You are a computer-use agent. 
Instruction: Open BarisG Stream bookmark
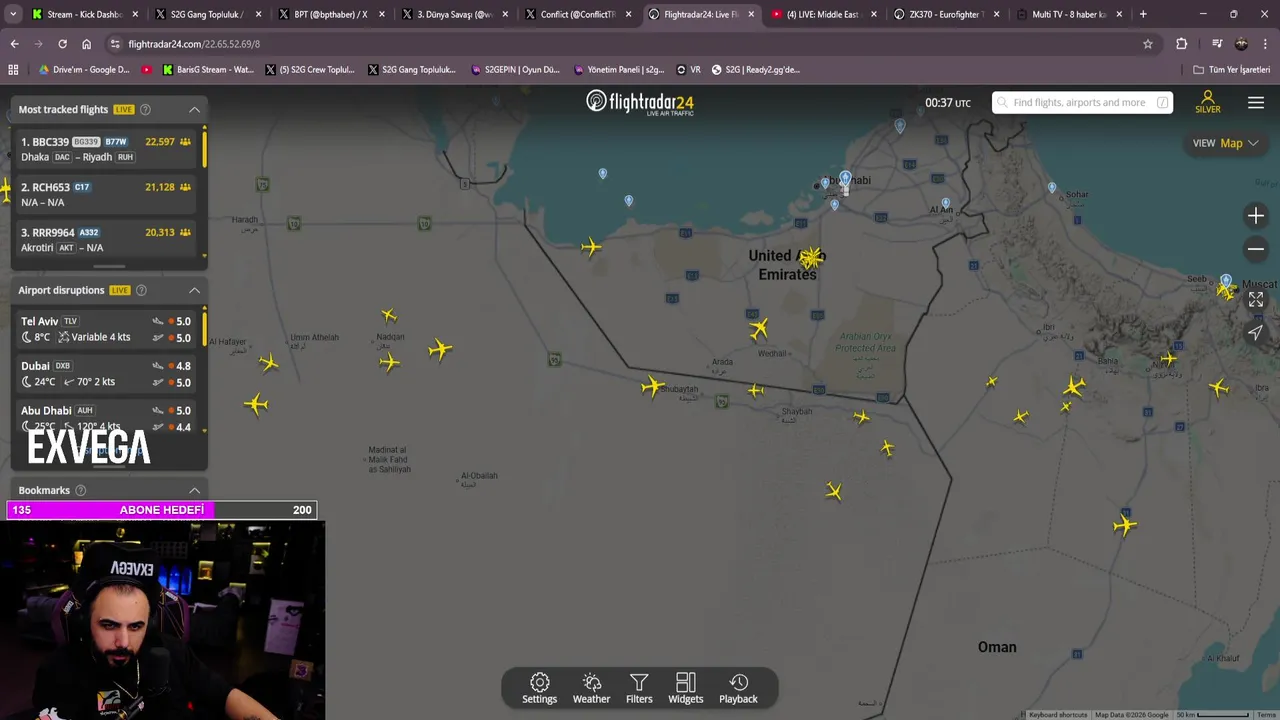pyautogui.click(x=207, y=70)
